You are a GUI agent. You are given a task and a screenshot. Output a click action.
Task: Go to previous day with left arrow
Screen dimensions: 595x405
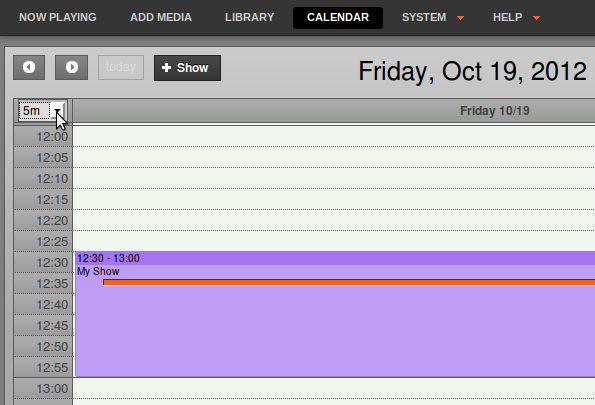[29, 68]
